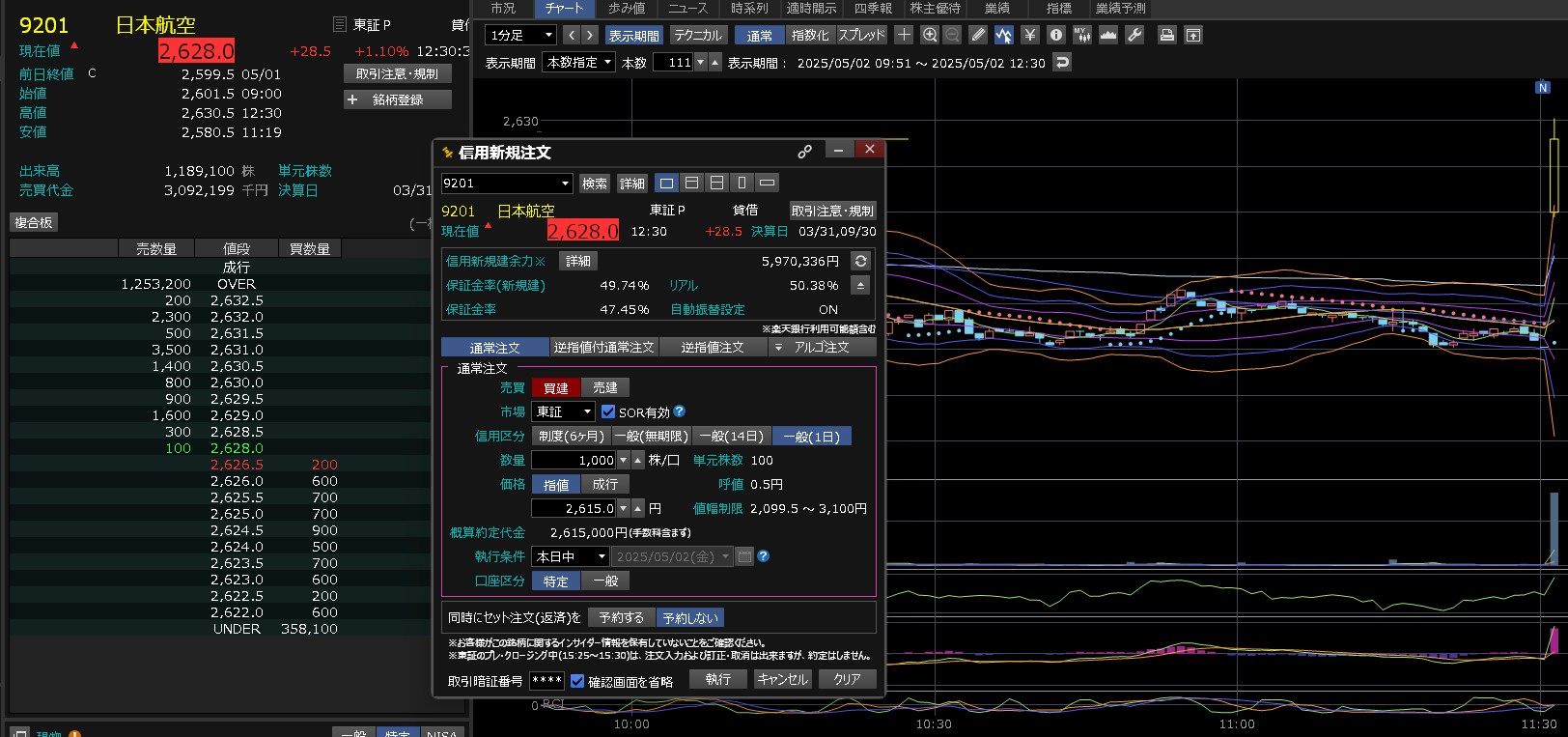1568x737 pixels.
Task: Click the pop-out window icon in chart toolbar
Action: pos(1193,35)
